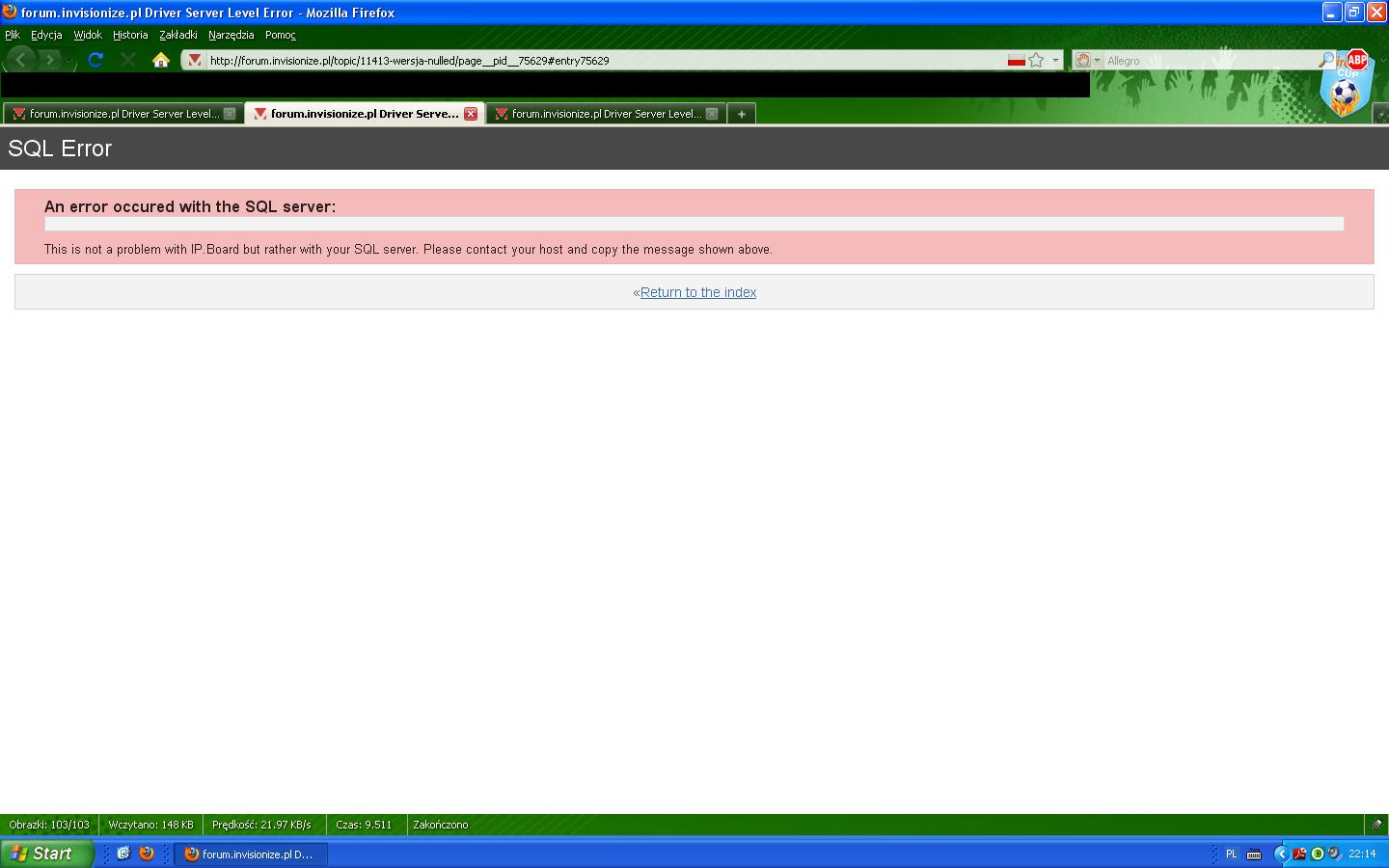The width and height of the screenshot is (1389, 868).
Task: Click the search engine icon in the search bar
Action: 1083,60
